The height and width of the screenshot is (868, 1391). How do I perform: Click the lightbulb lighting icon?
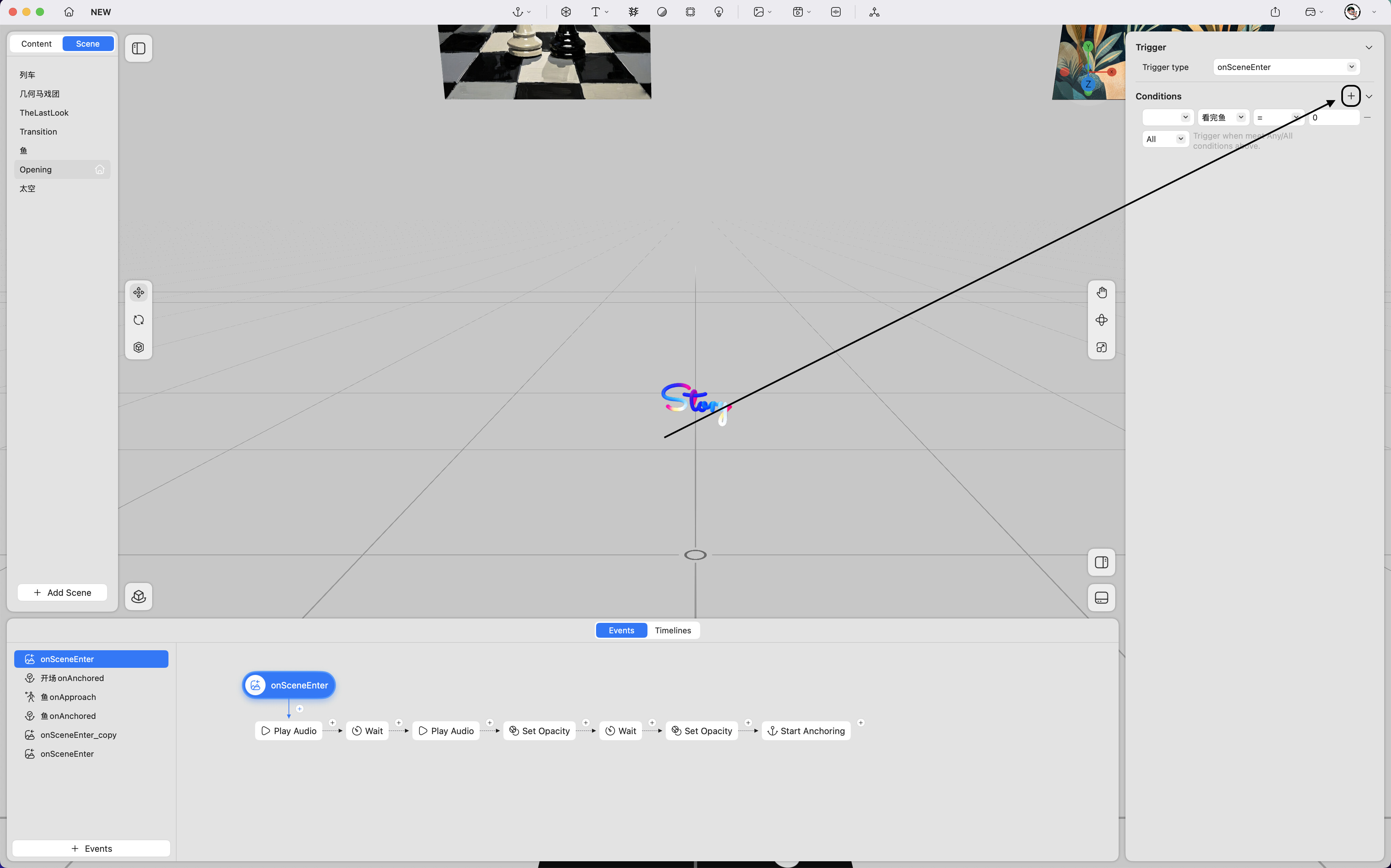click(719, 12)
